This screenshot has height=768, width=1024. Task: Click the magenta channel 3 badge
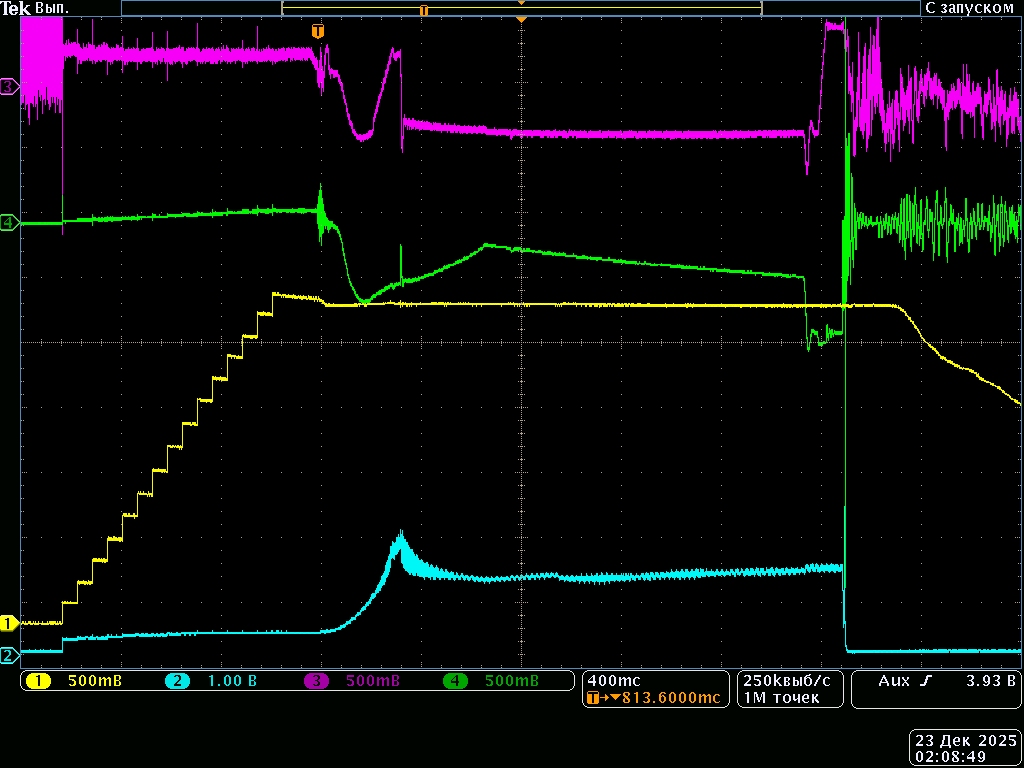tap(316, 681)
